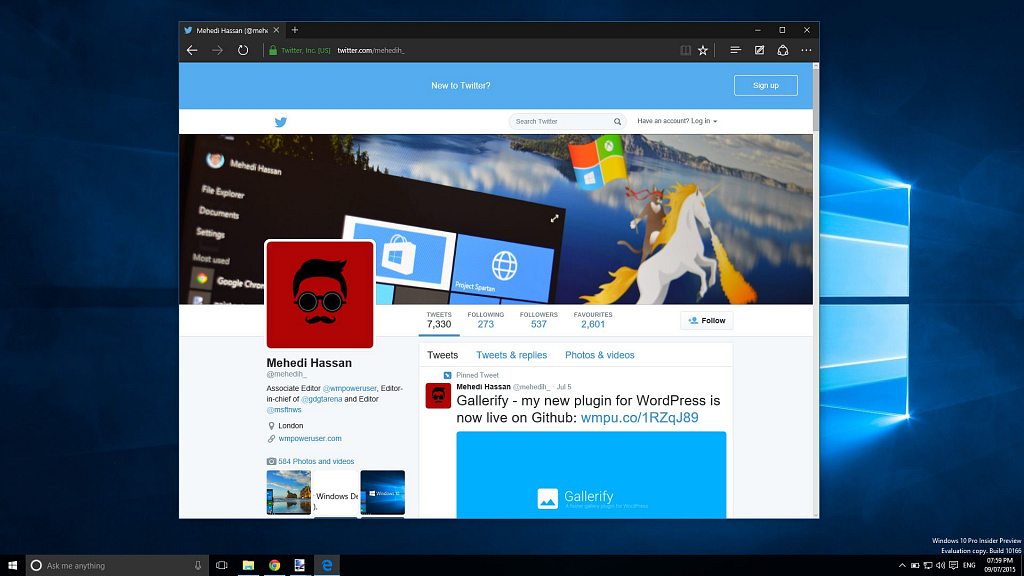
Task: Open the Tweets 7,330 count
Action: coord(439,319)
